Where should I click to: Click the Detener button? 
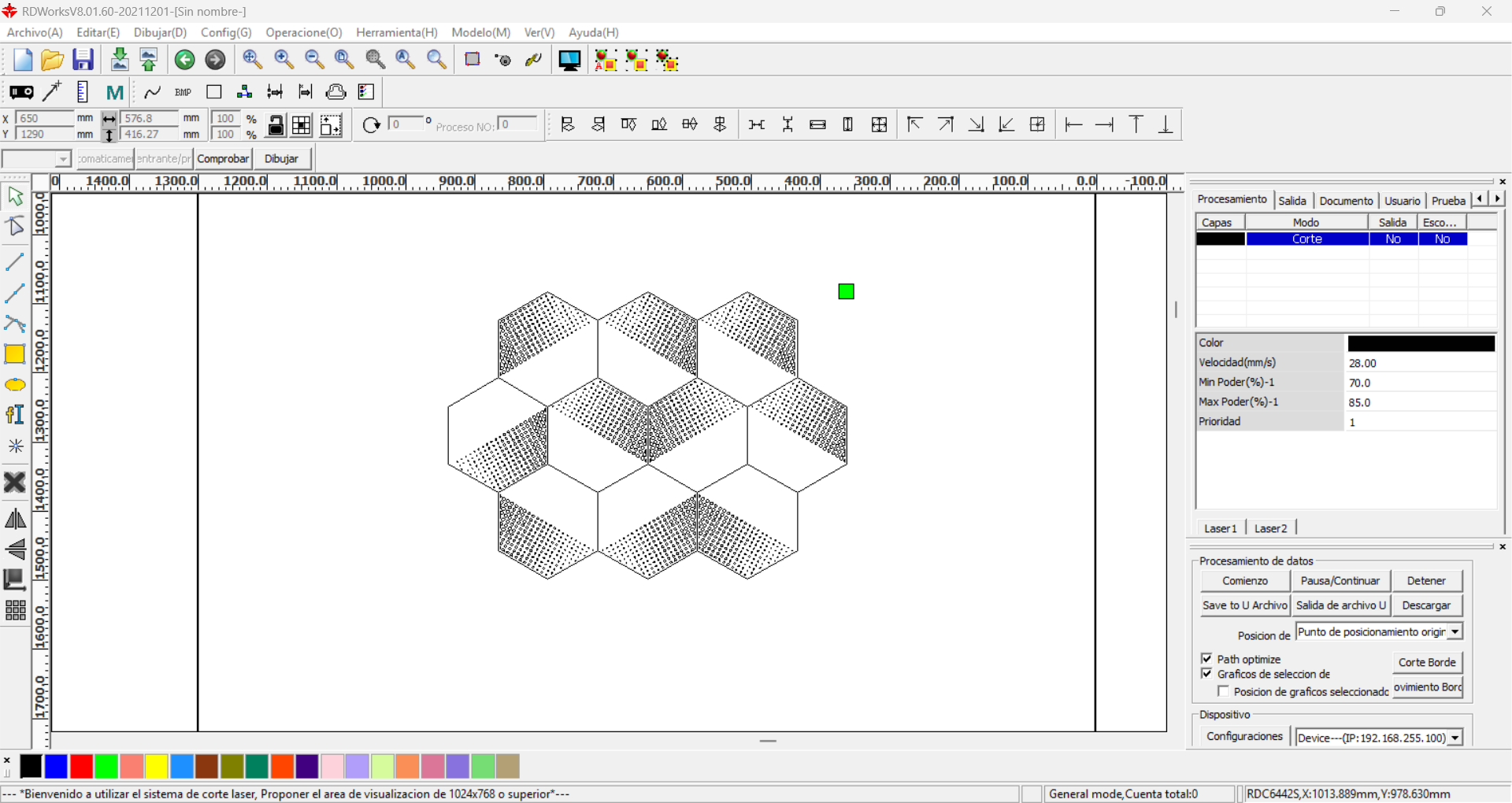1426,581
